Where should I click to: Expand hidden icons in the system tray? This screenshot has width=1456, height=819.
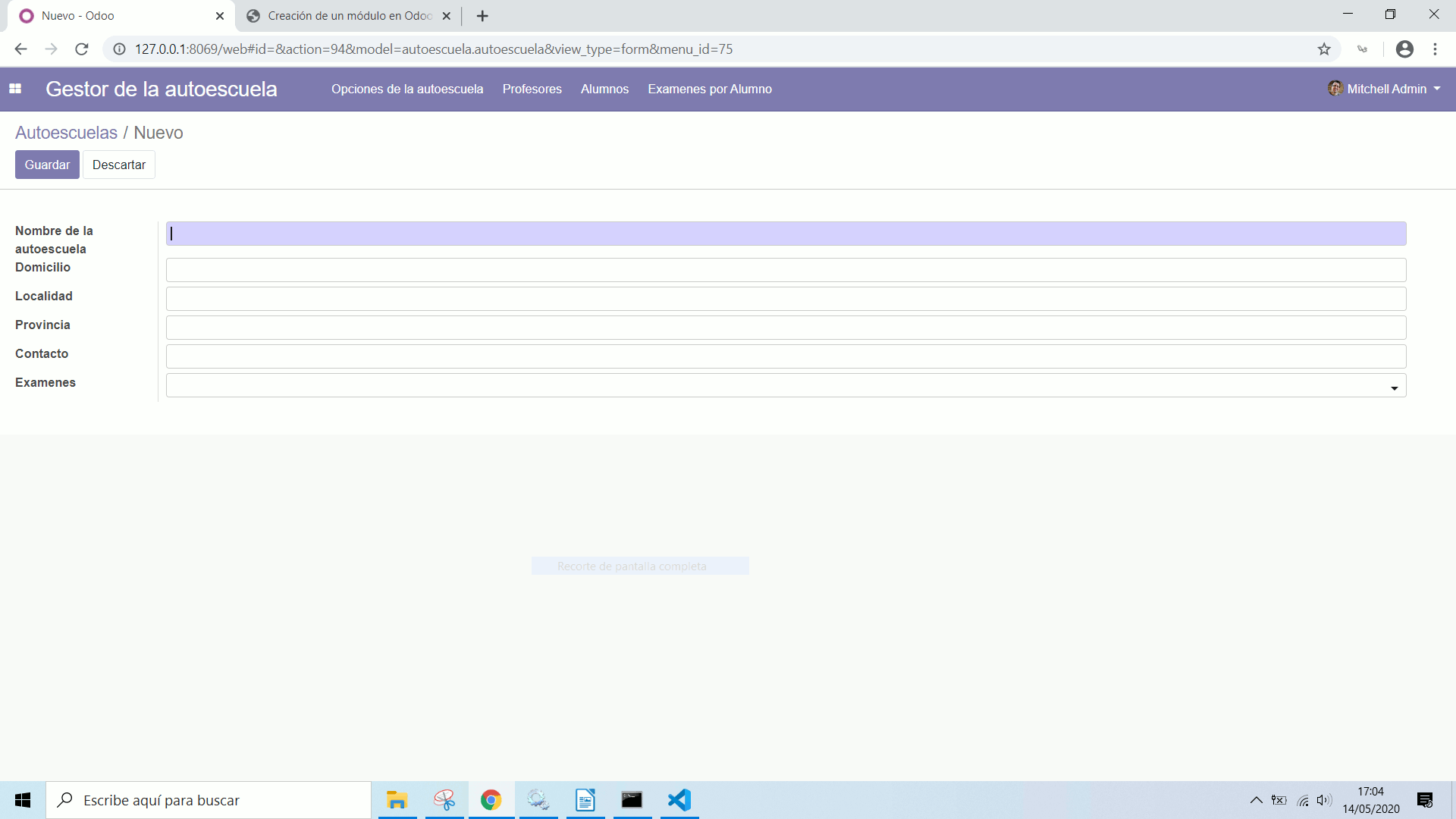click(1256, 800)
